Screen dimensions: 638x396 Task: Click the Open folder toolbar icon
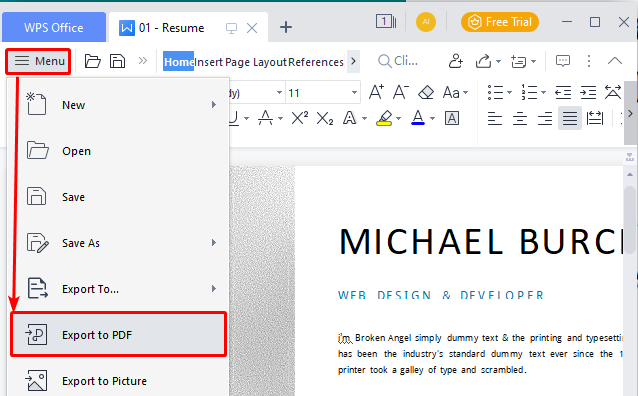(92, 61)
